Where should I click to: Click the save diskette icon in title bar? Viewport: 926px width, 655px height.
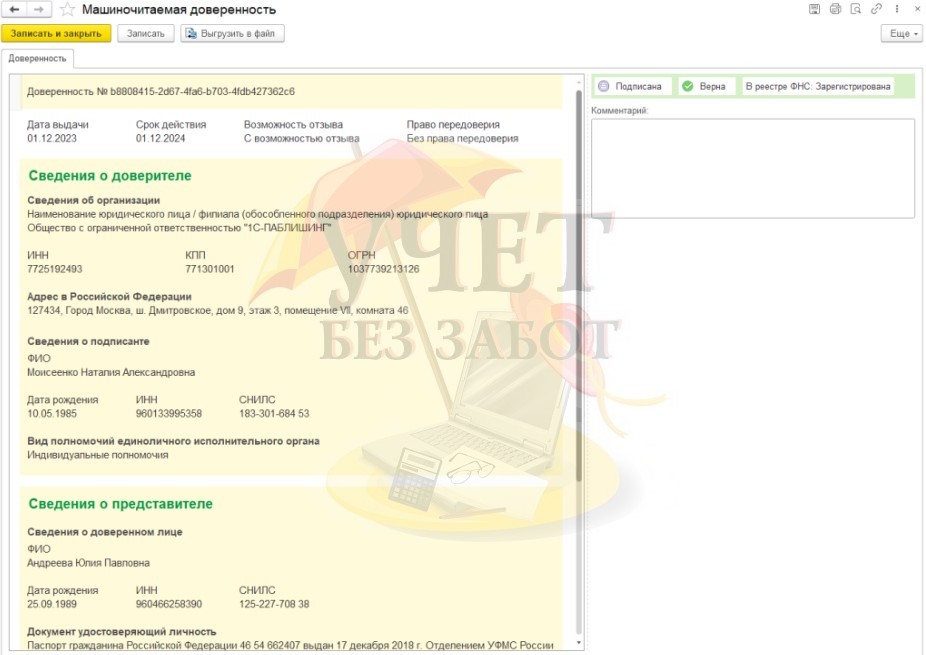814,9
